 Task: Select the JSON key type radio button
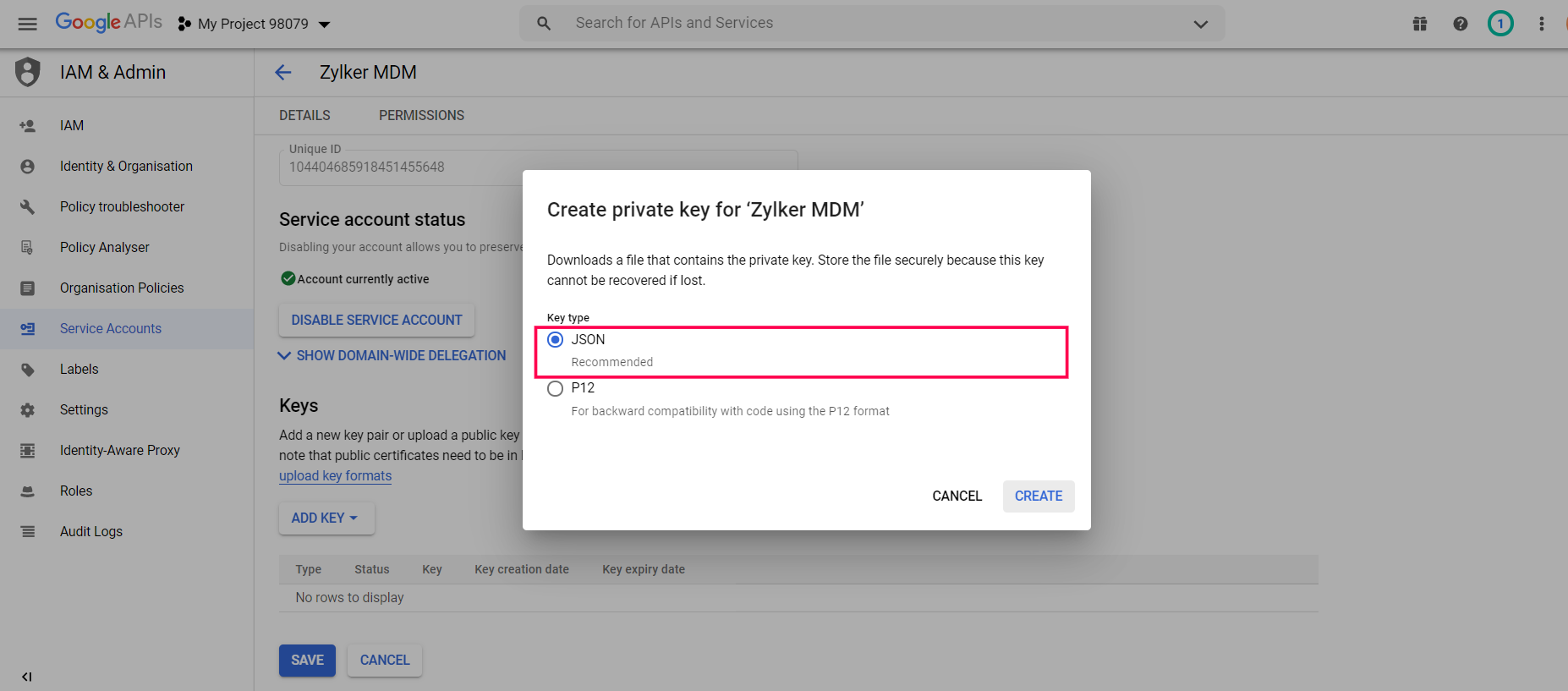click(x=556, y=340)
